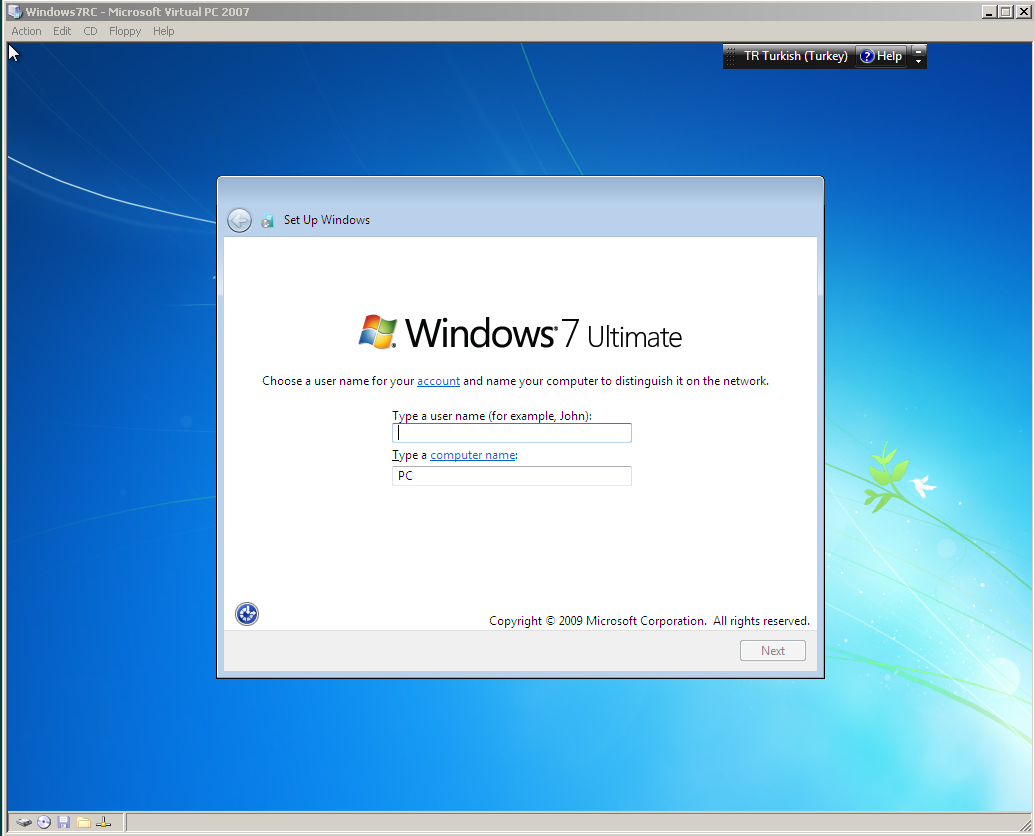
Task: Click the CD drive status icon
Action: click(x=44, y=822)
